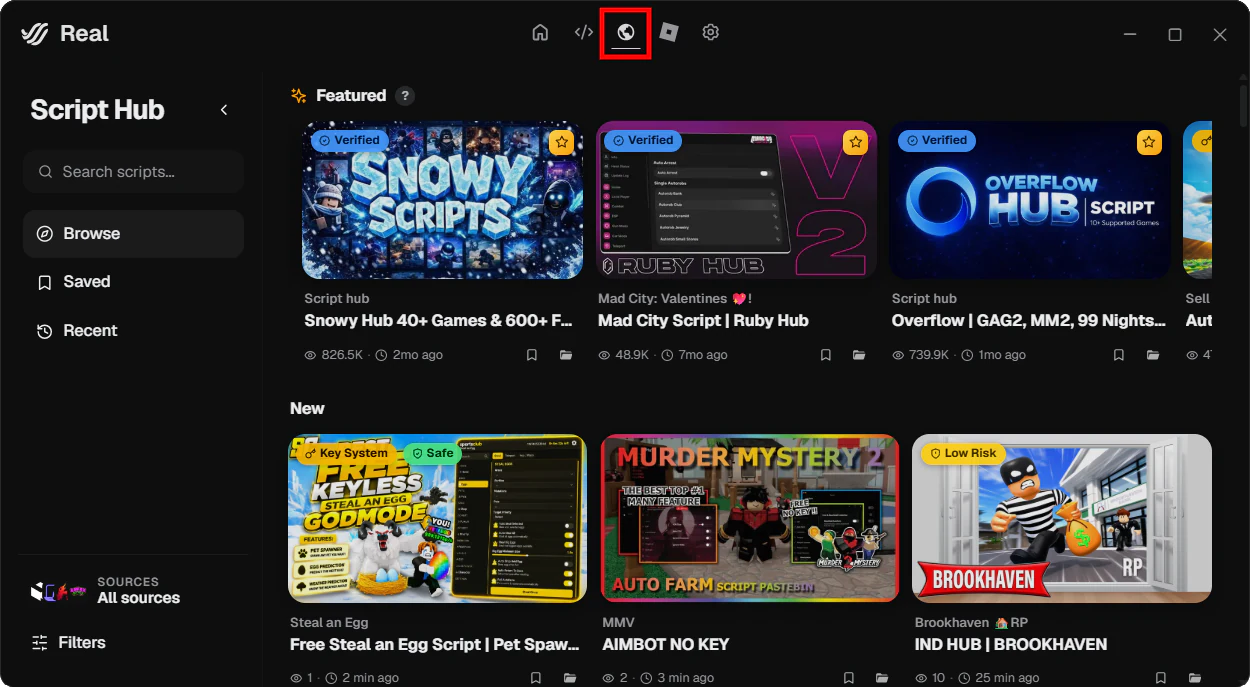
Task: Star the Snowy Scripts card
Action: (561, 142)
